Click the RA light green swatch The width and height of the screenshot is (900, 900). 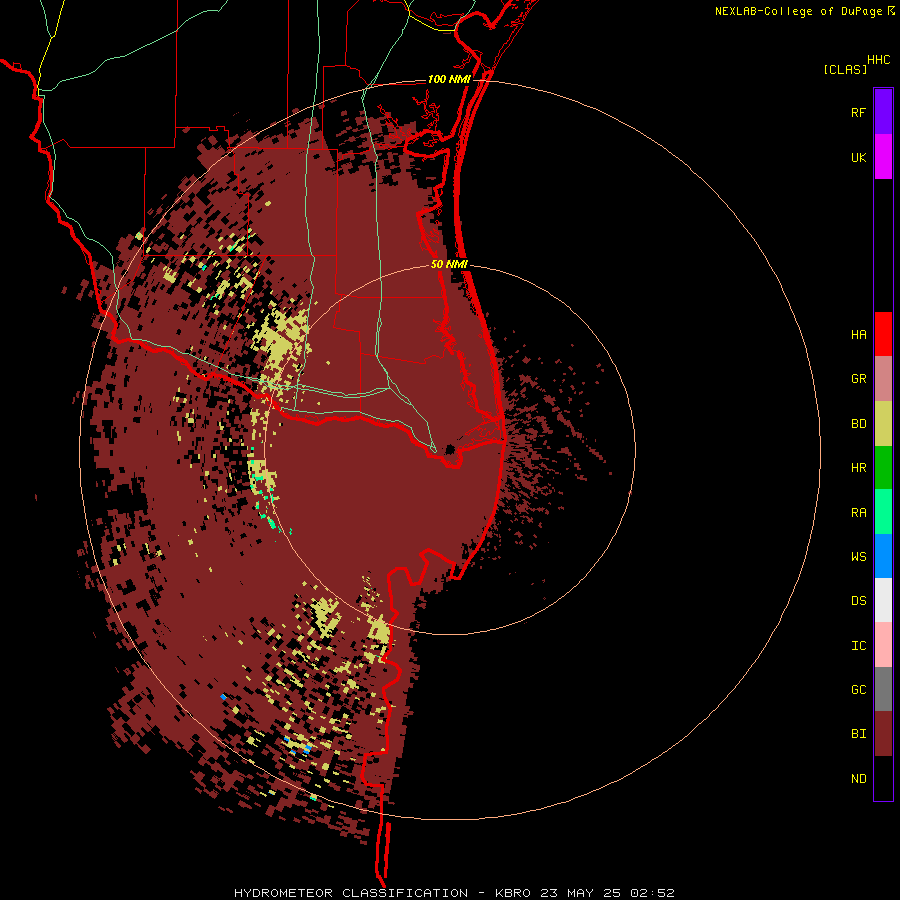(x=883, y=512)
